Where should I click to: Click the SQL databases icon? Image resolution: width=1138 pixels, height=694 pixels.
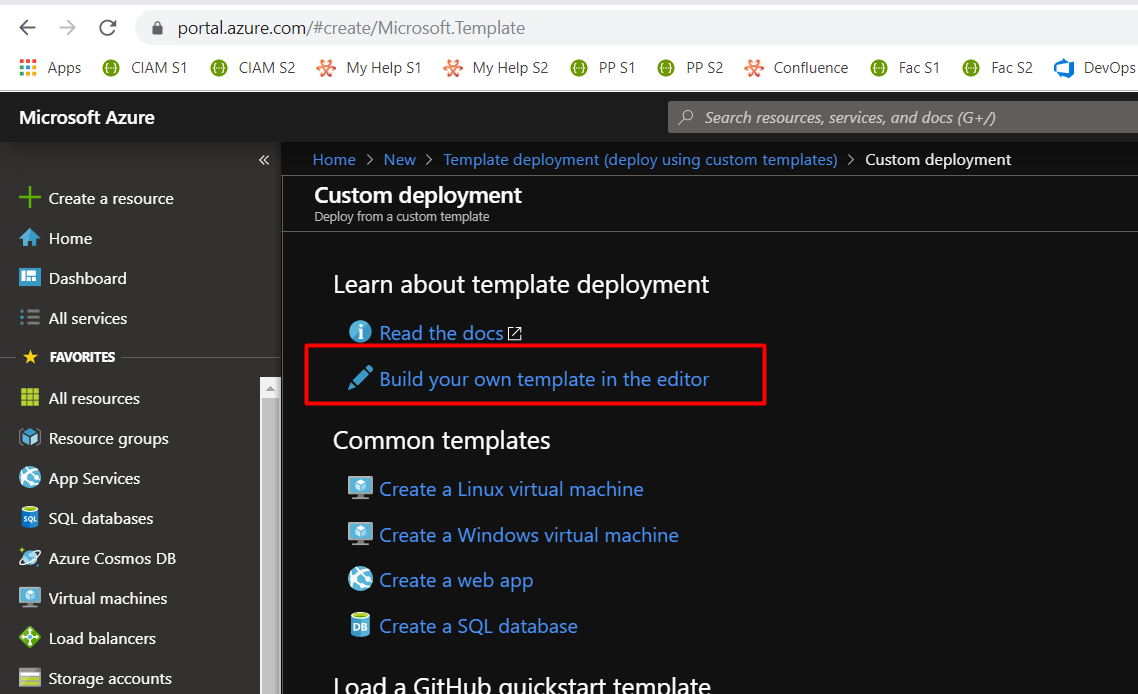pos(30,517)
